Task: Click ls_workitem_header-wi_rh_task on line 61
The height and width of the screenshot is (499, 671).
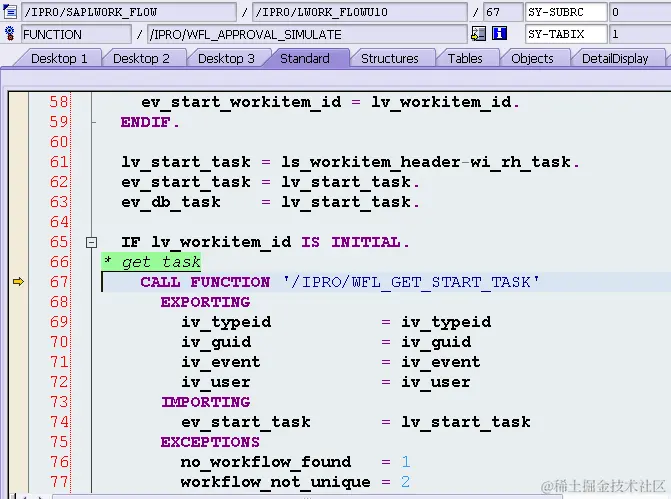Action: [426, 162]
